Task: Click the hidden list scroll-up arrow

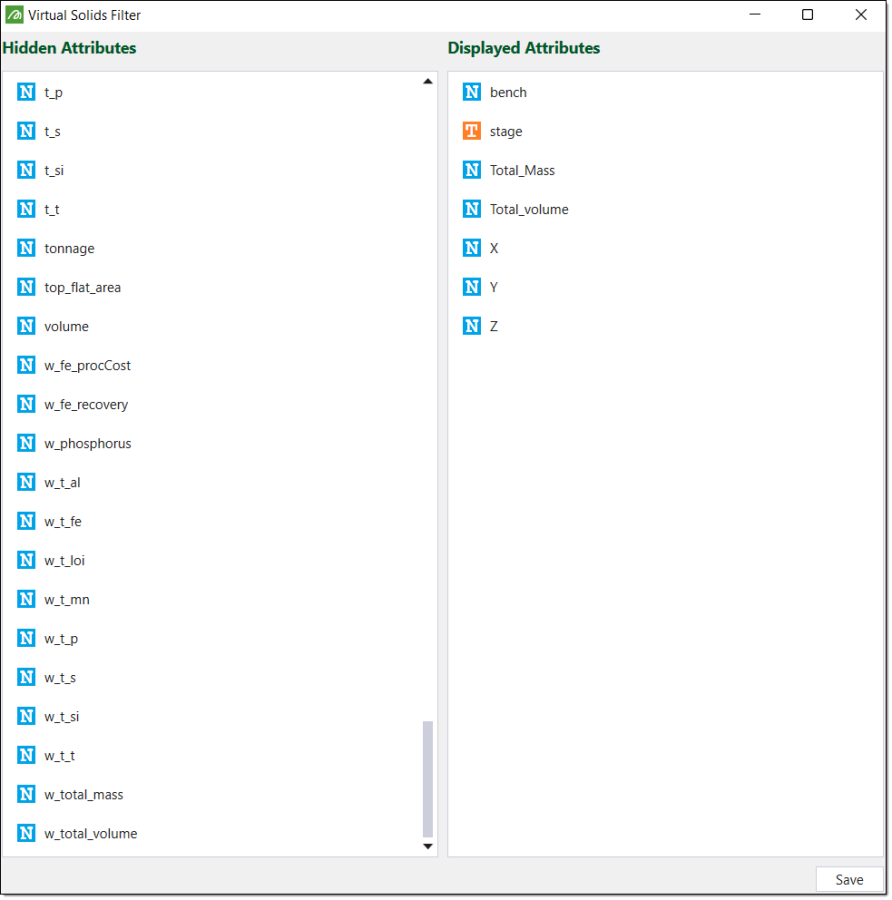Action: point(428,82)
